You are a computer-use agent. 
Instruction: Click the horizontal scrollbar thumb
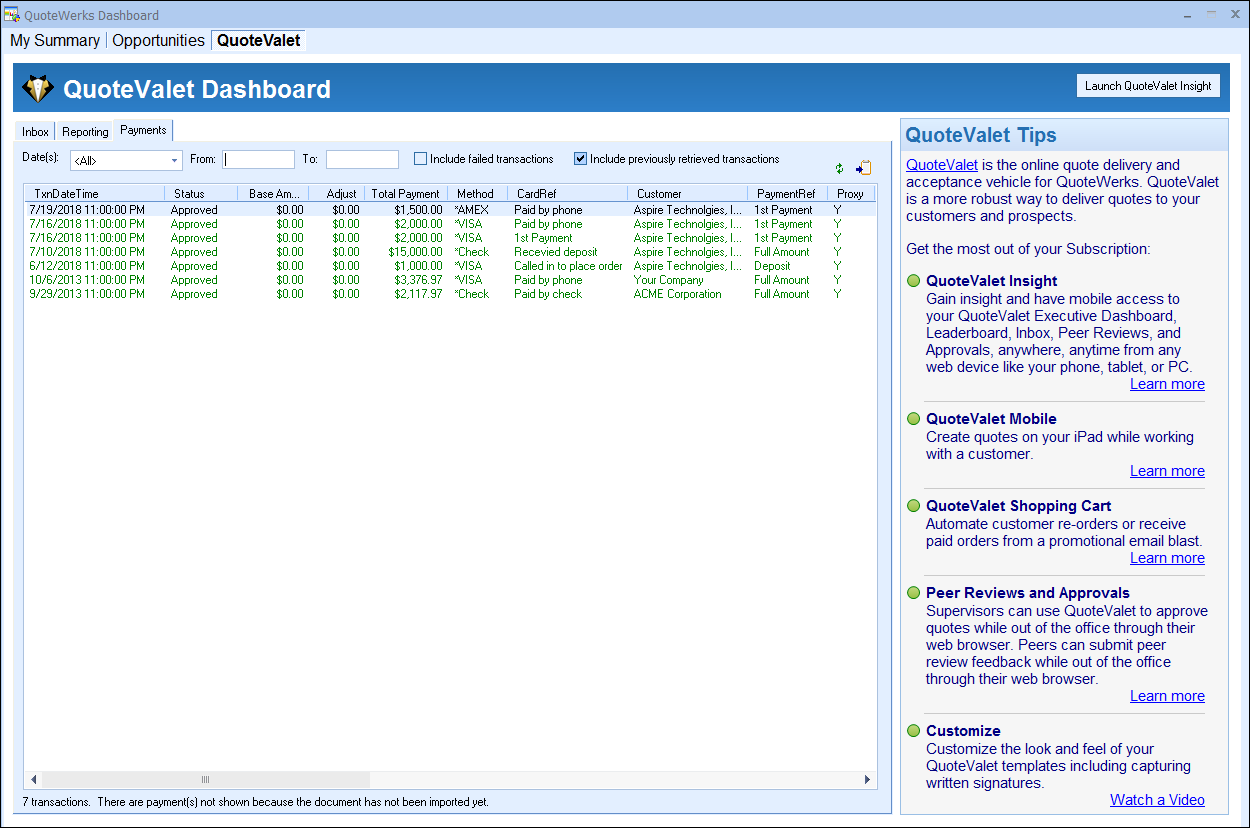pyautogui.click(x=205, y=779)
